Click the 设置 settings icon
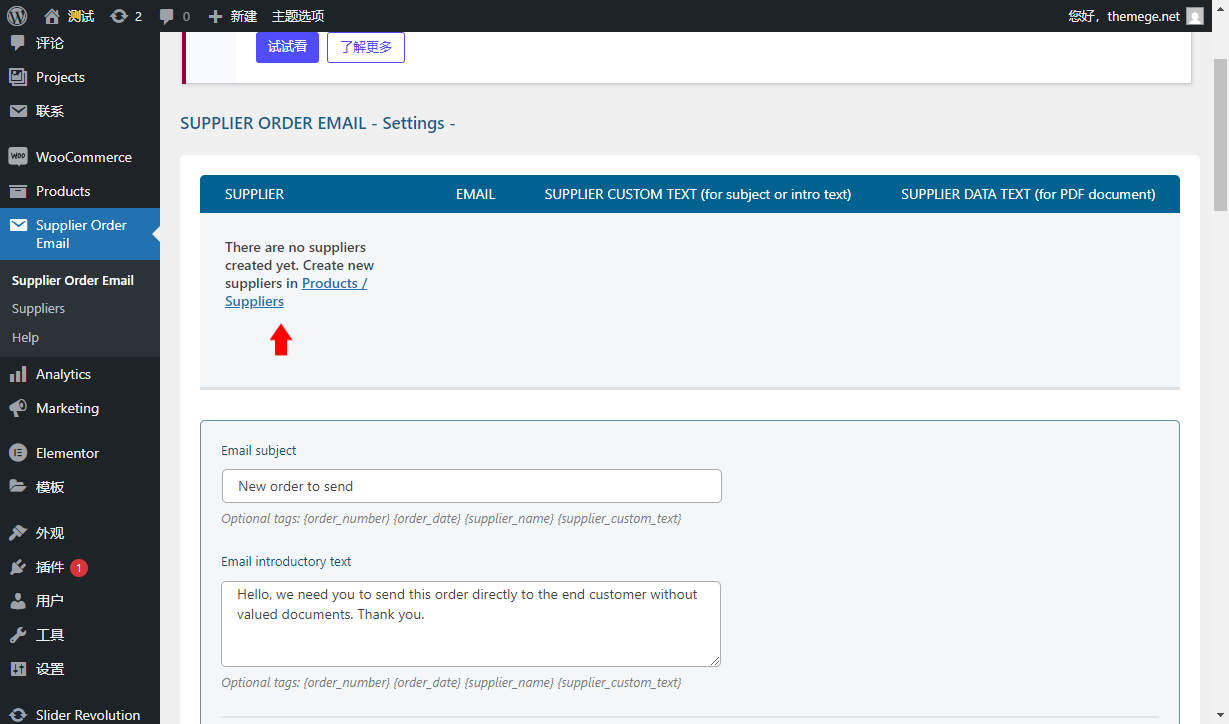This screenshot has height=724, width=1229. 17,669
